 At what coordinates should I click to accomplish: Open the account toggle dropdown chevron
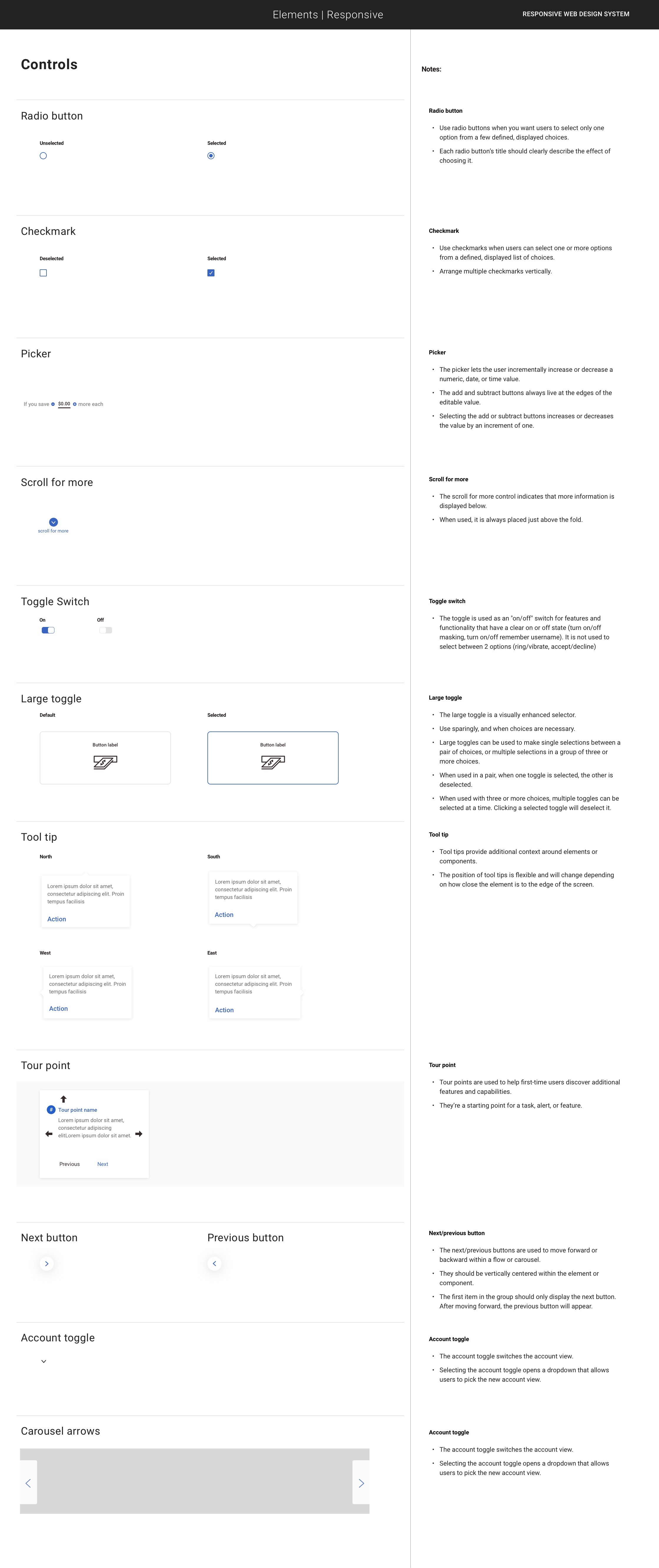pos(44,1362)
